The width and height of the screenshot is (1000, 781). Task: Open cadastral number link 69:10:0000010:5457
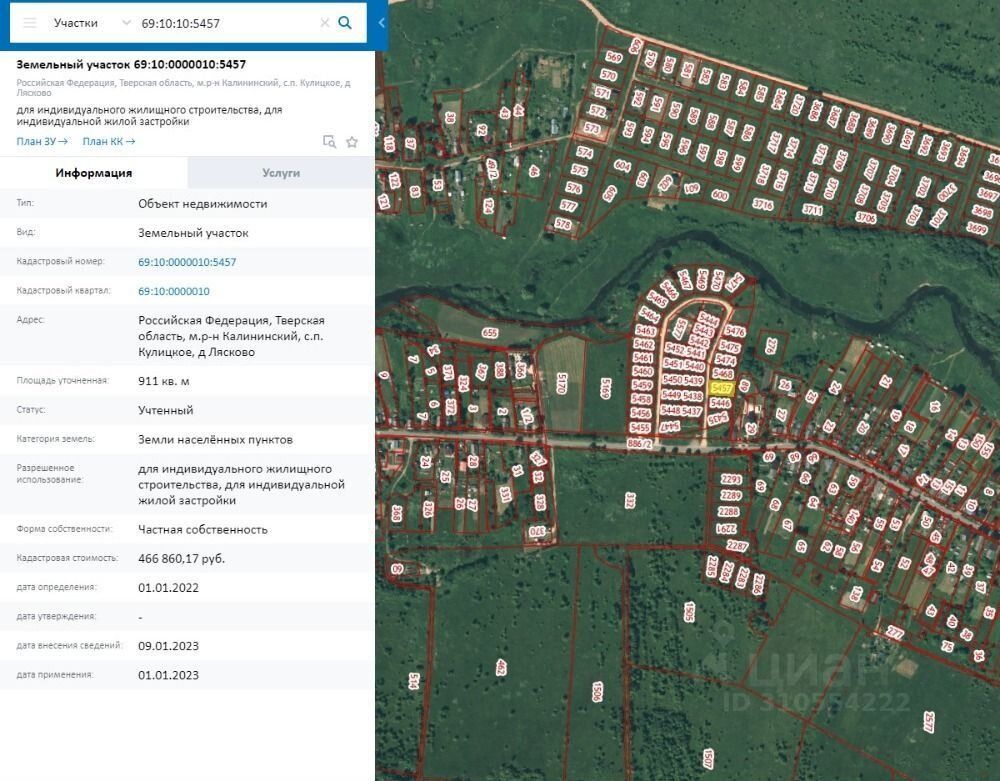click(x=187, y=262)
